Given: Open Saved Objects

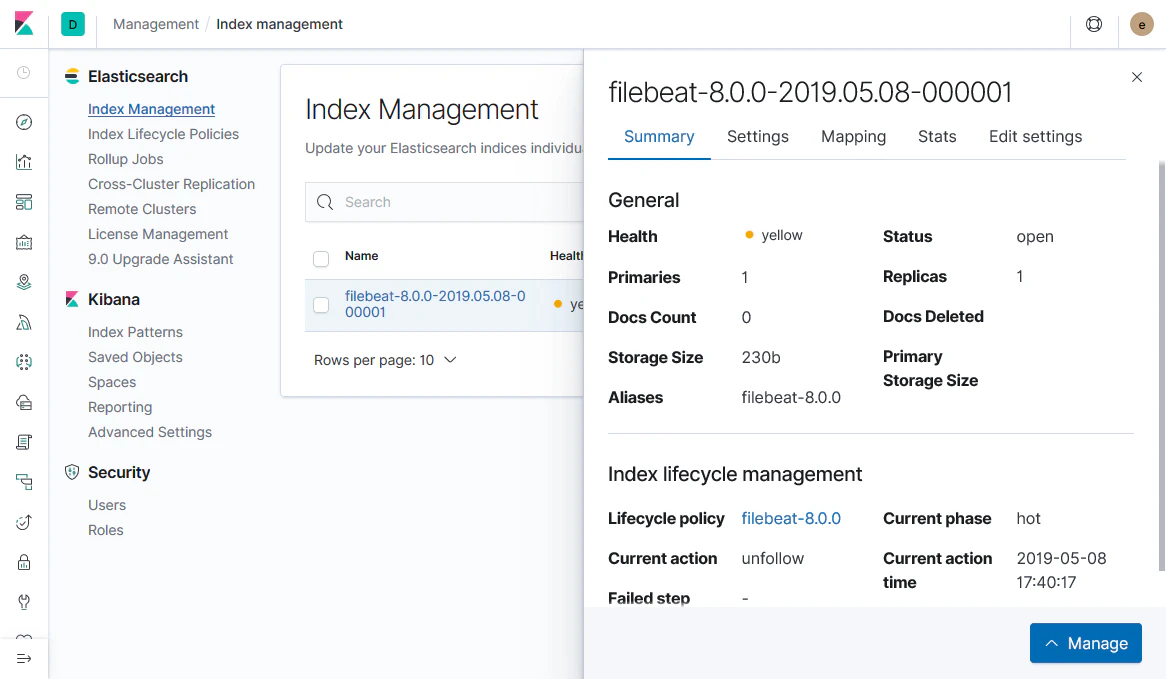Looking at the screenshot, I should [x=135, y=357].
